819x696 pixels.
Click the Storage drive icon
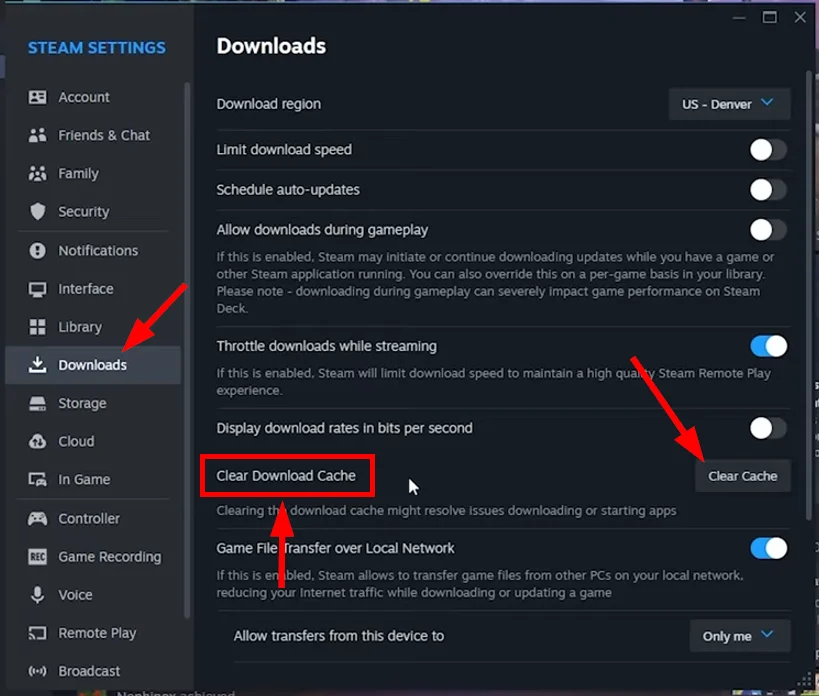point(37,403)
